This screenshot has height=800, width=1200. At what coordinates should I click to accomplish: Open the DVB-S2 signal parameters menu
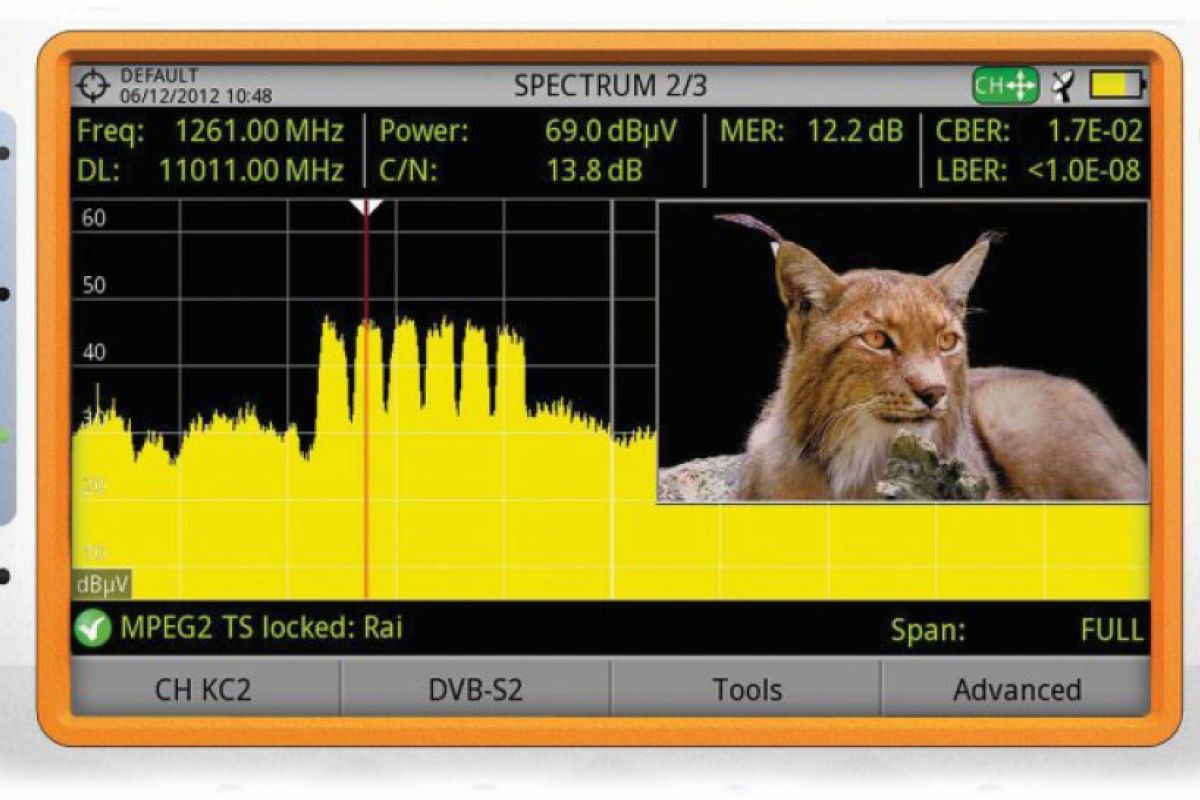click(475, 689)
